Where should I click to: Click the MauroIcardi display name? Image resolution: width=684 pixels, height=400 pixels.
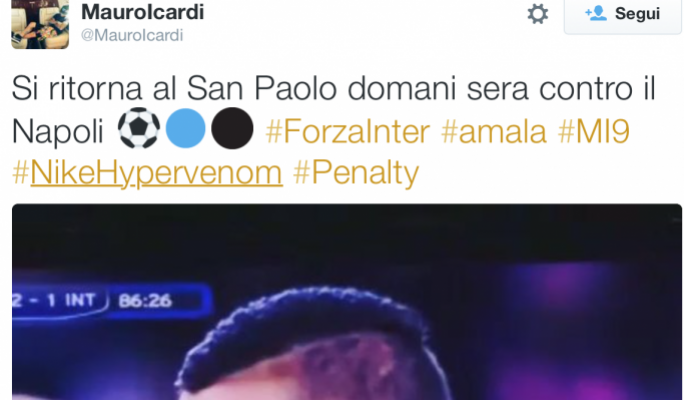coord(143,12)
